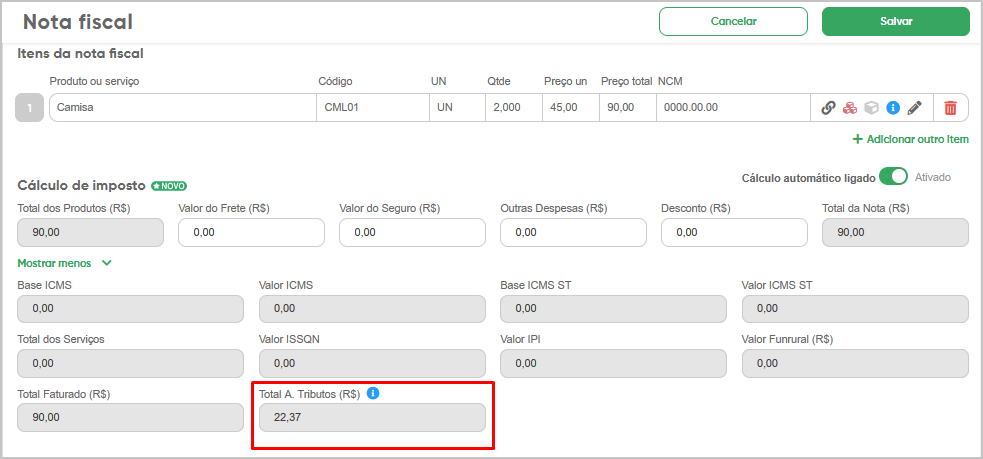Edit item with the pencil icon
This screenshot has height=459, width=983.
click(915, 108)
